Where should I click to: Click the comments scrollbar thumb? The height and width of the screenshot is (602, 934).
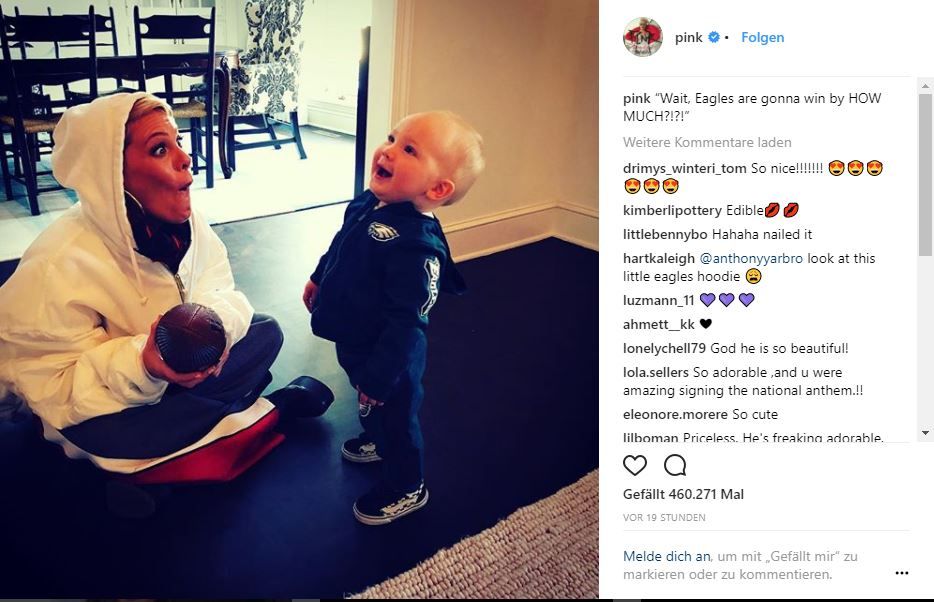pyautogui.click(x=925, y=174)
